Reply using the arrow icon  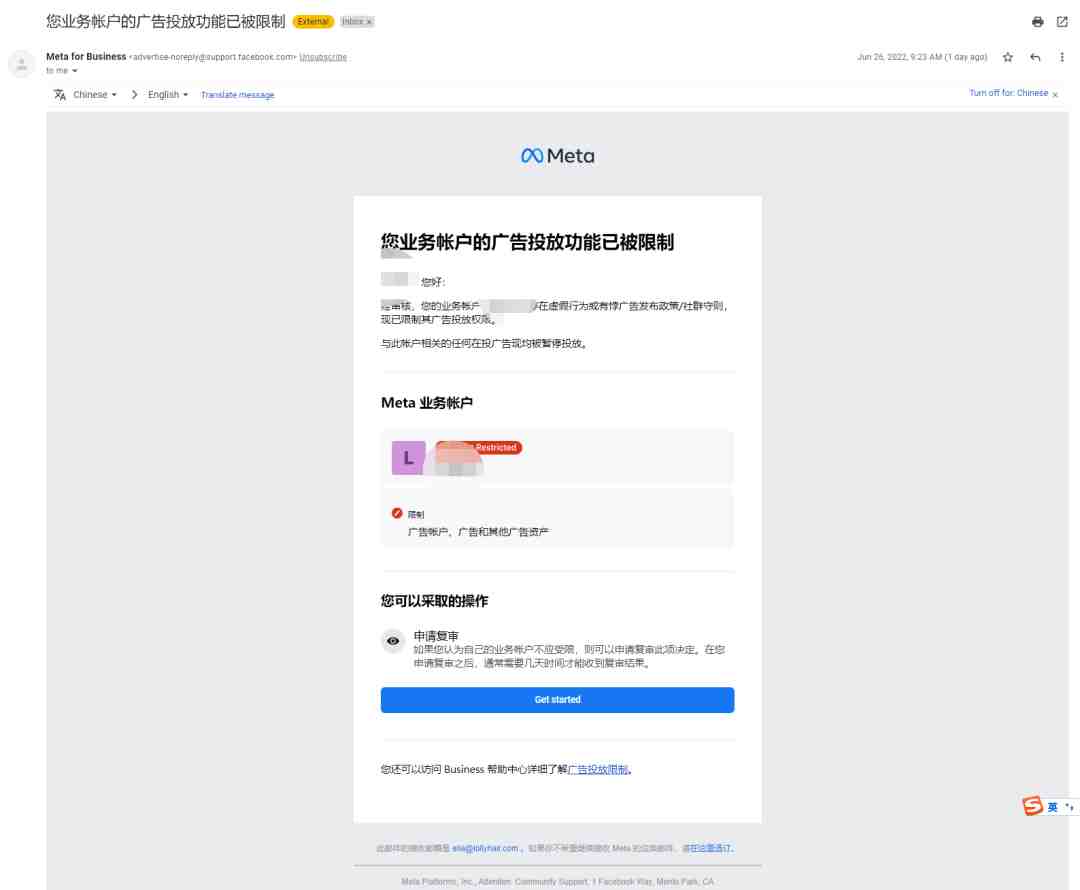(x=1035, y=57)
